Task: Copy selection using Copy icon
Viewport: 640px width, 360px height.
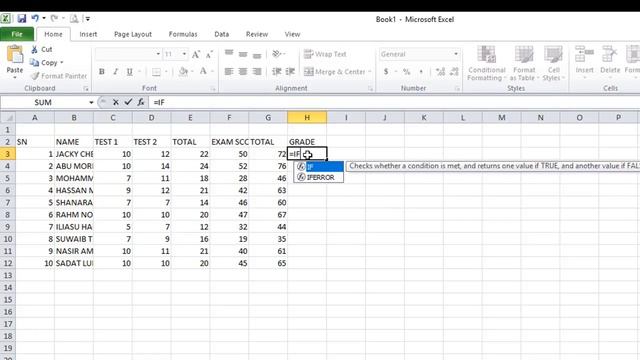Action: [x=34, y=62]
